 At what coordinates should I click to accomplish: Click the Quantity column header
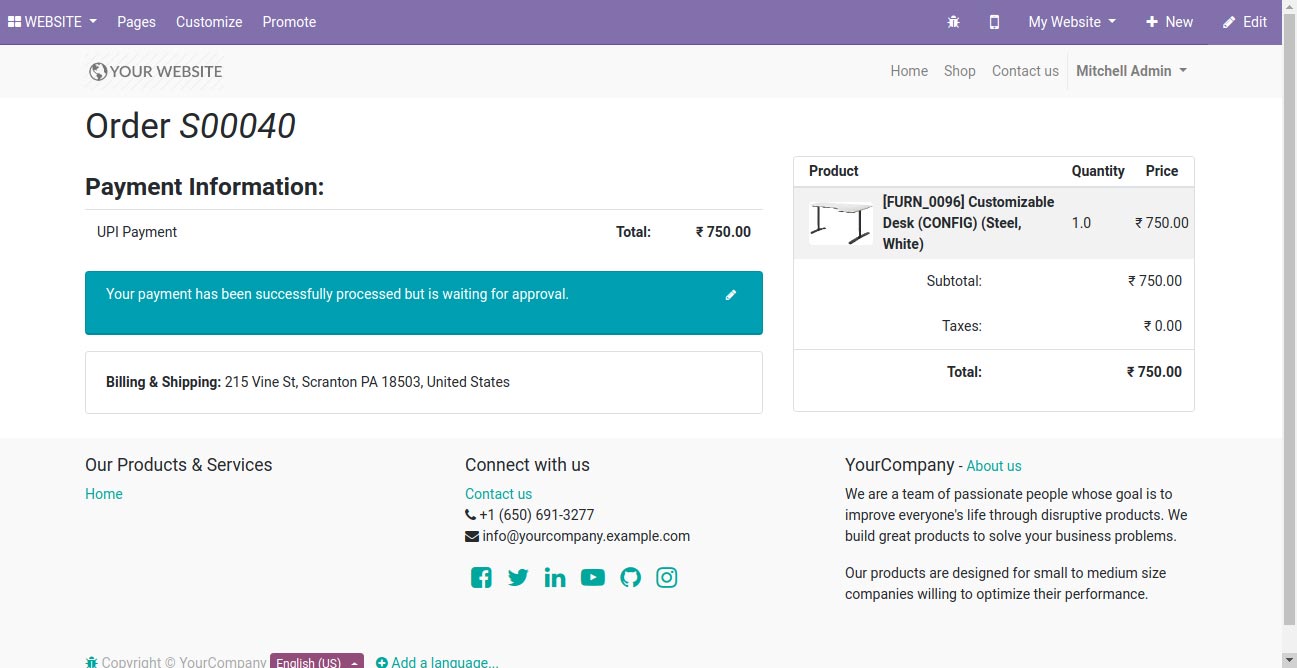tap(1098, 171)
